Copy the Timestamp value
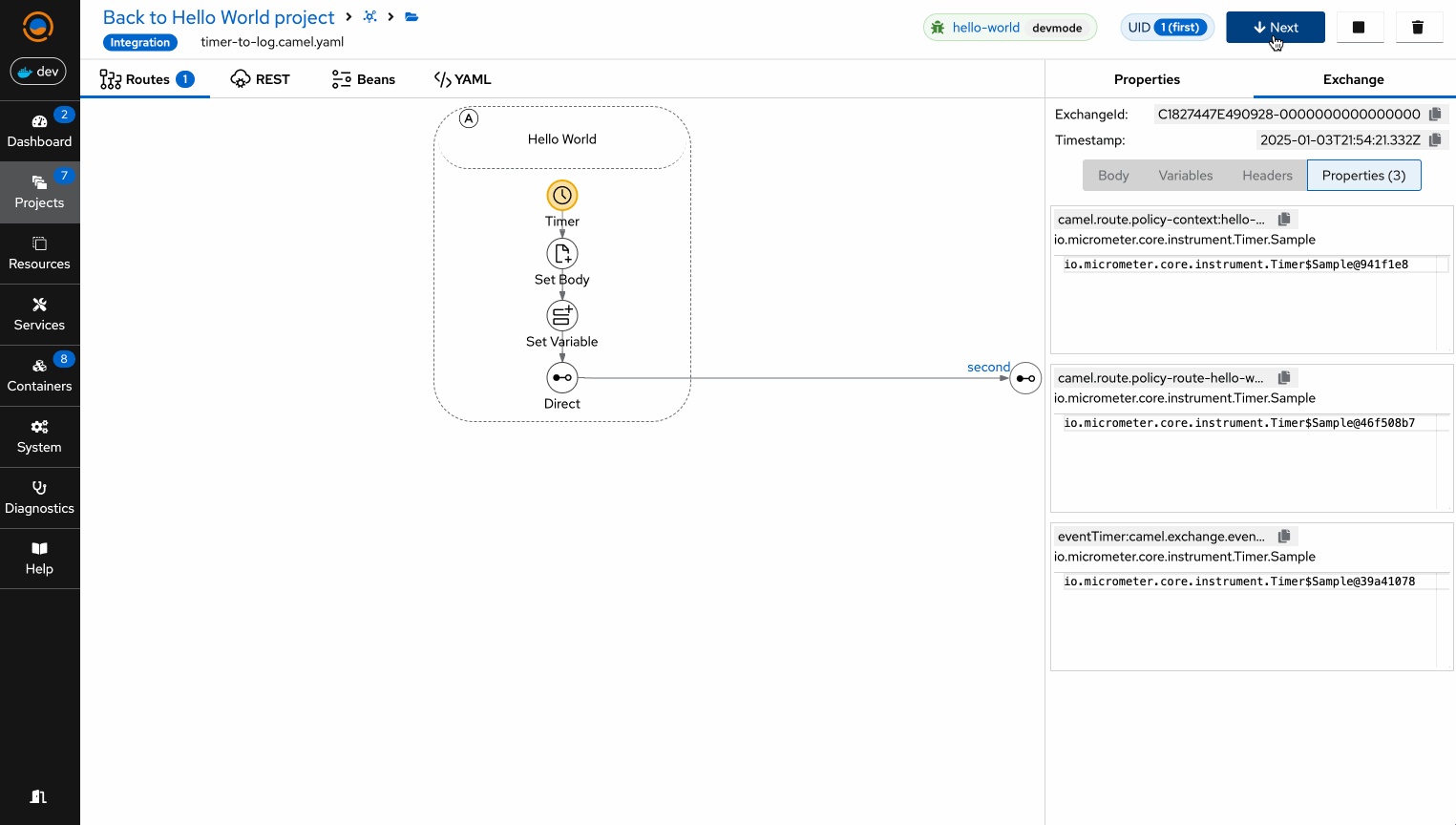This screenshot has width=1456, height=825. (x=1435, y=140)
